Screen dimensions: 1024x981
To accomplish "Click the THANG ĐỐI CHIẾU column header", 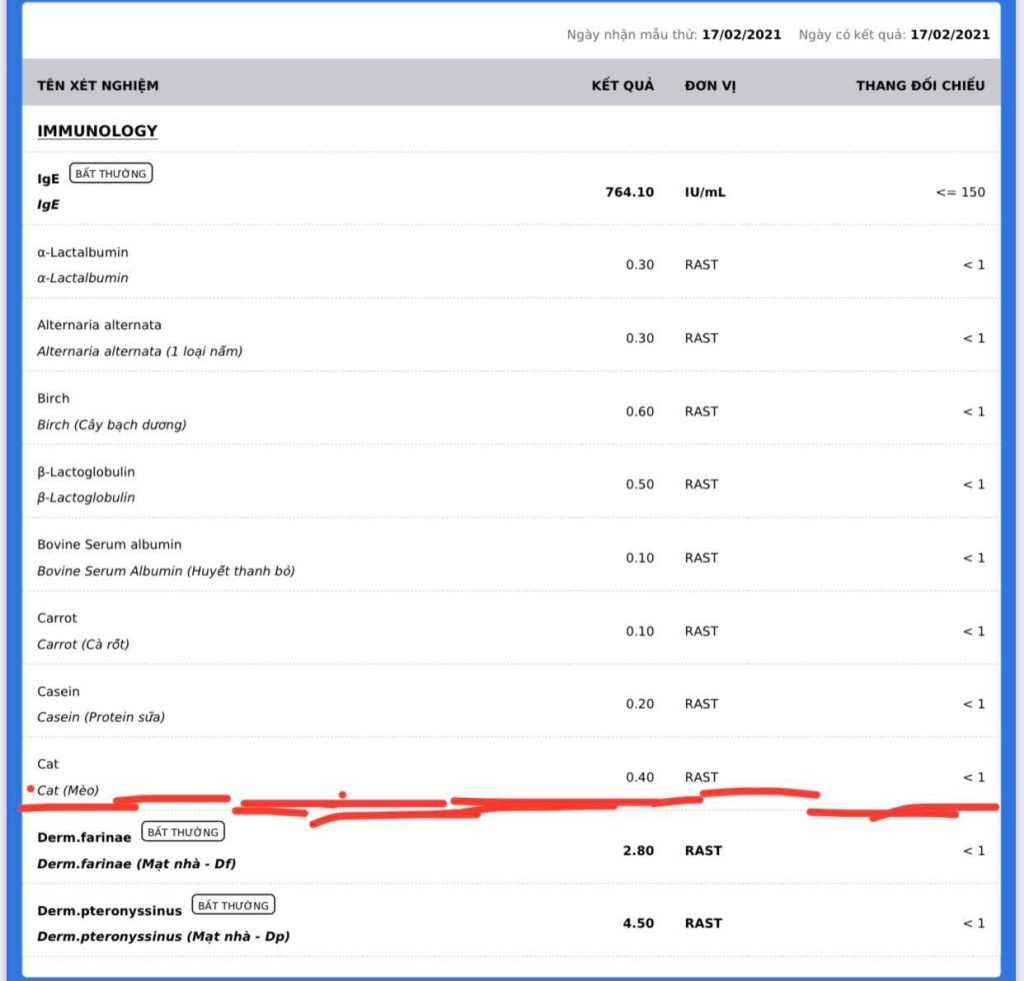I will coord(920,85).
